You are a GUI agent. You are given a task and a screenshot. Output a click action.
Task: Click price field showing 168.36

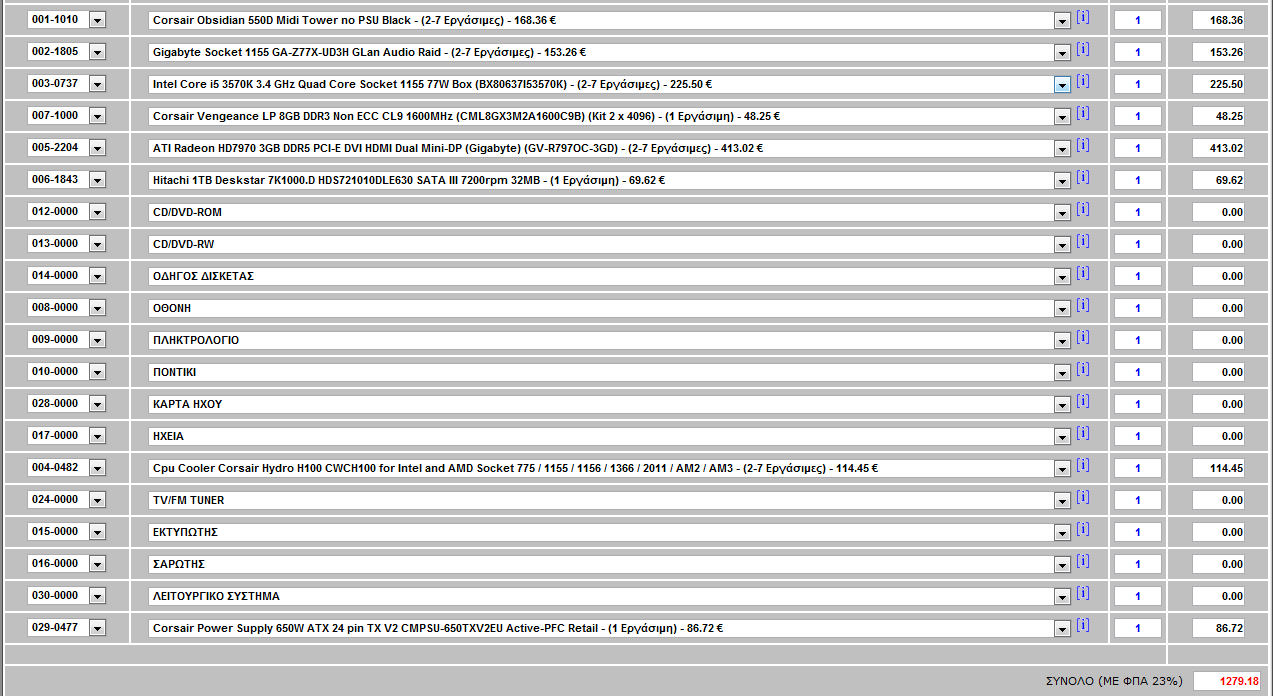(x=1219, y=20)
